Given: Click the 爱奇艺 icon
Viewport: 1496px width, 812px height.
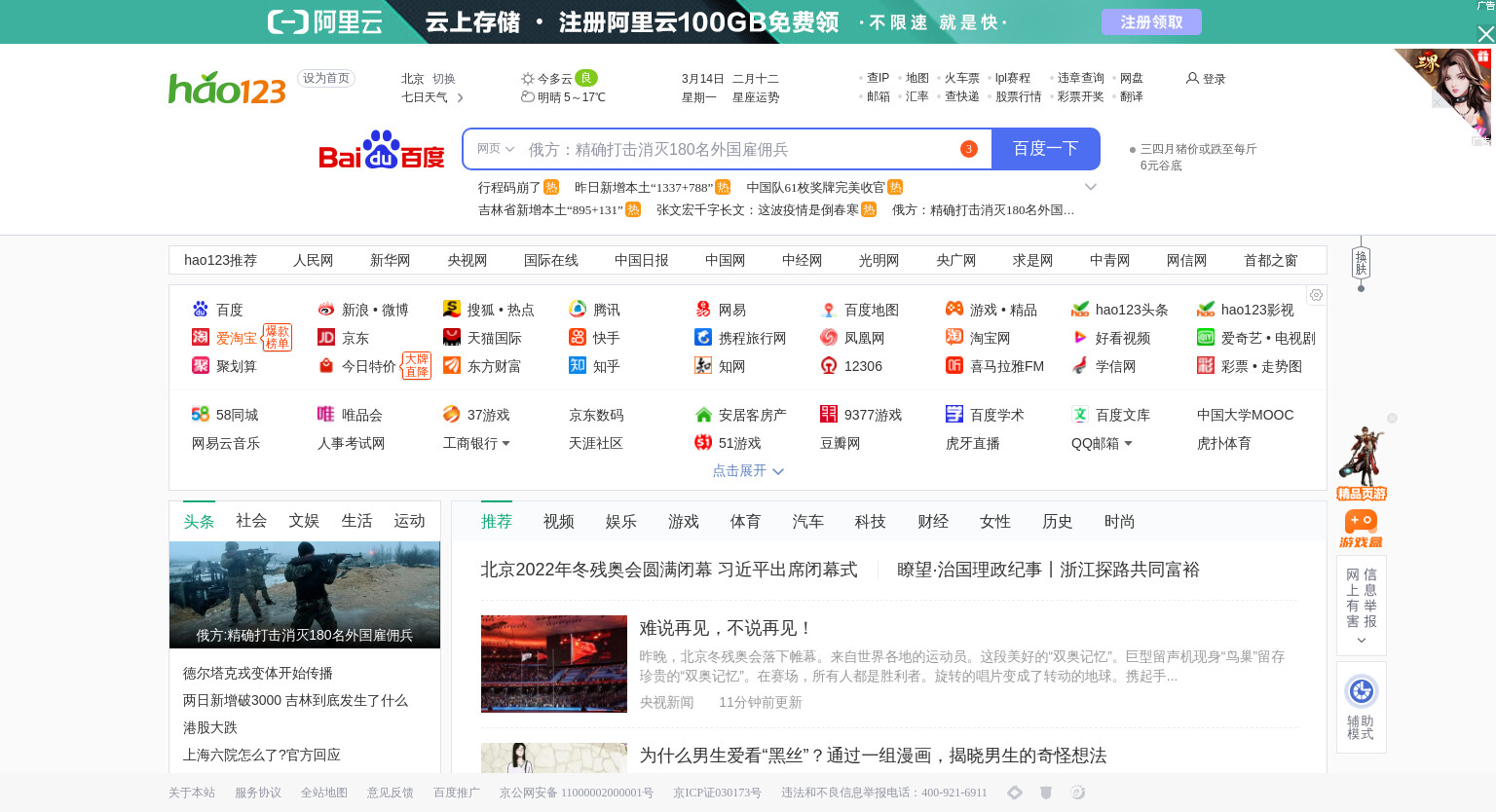Looking at the screenshot, I should [1206, 337].
